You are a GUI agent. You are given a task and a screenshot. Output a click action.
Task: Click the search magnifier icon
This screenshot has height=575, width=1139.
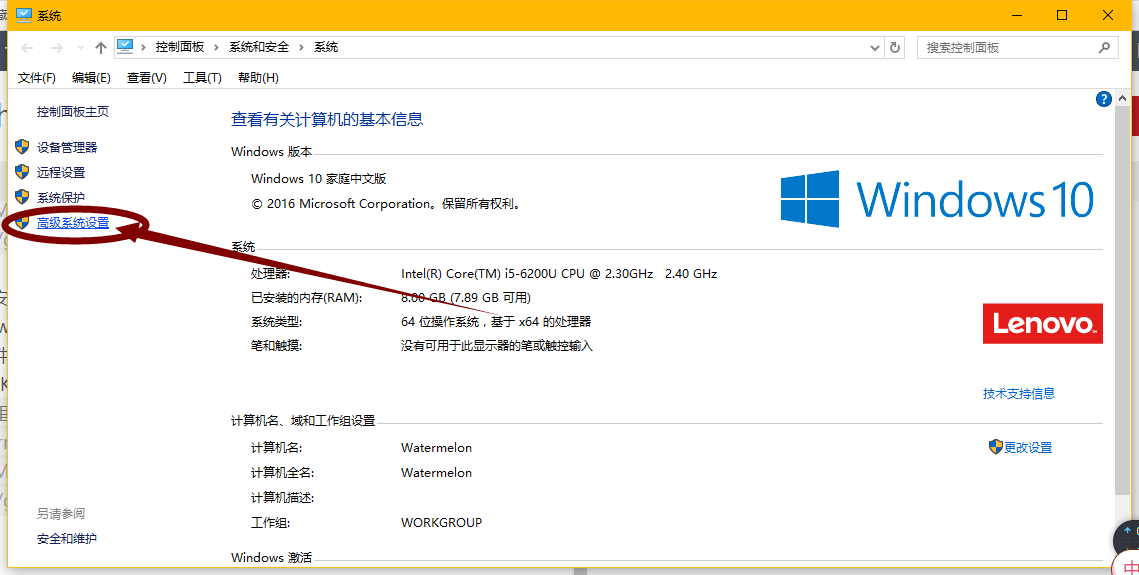pos(1104,48)
